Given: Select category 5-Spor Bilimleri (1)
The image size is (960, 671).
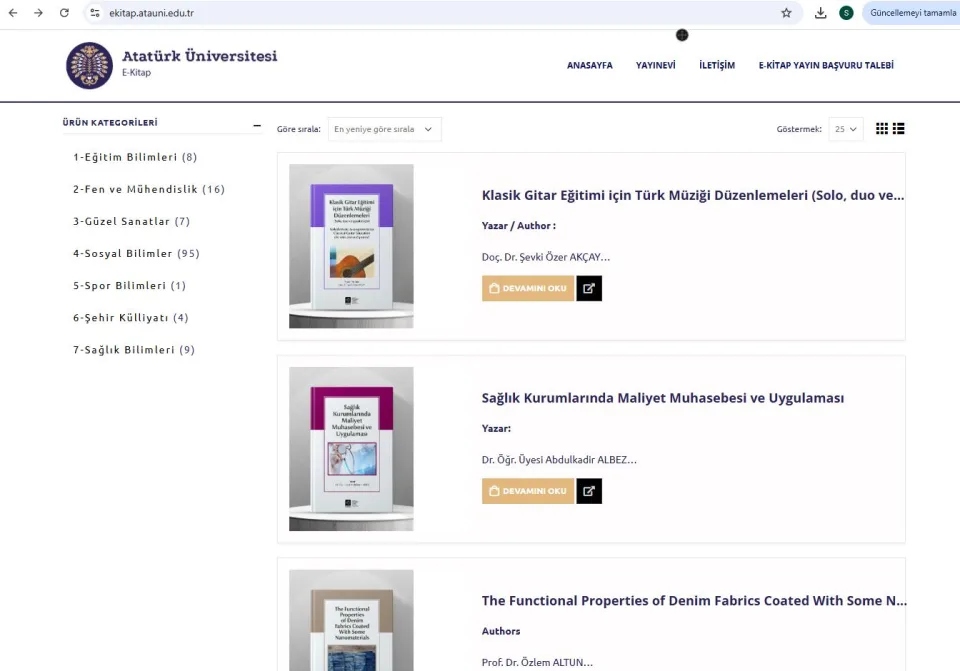Looking at the screenshot, I should click(129, 286).
